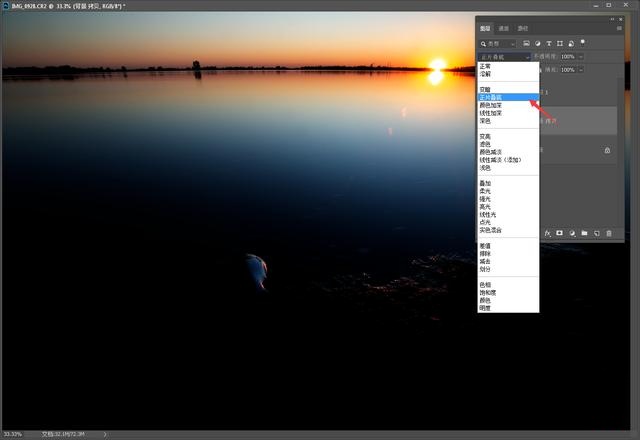The image size is (640, 440).
Task: Click the Photoshop document icon in title bar
Action: (x=6, y=5)
